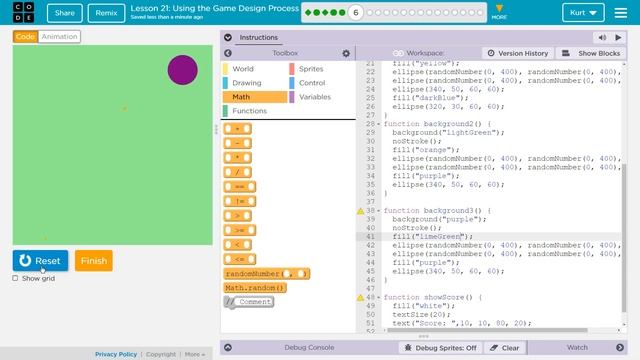The image size is (640, 360).
Task: Pick the subtraction operator block
Action: (238, 143)
